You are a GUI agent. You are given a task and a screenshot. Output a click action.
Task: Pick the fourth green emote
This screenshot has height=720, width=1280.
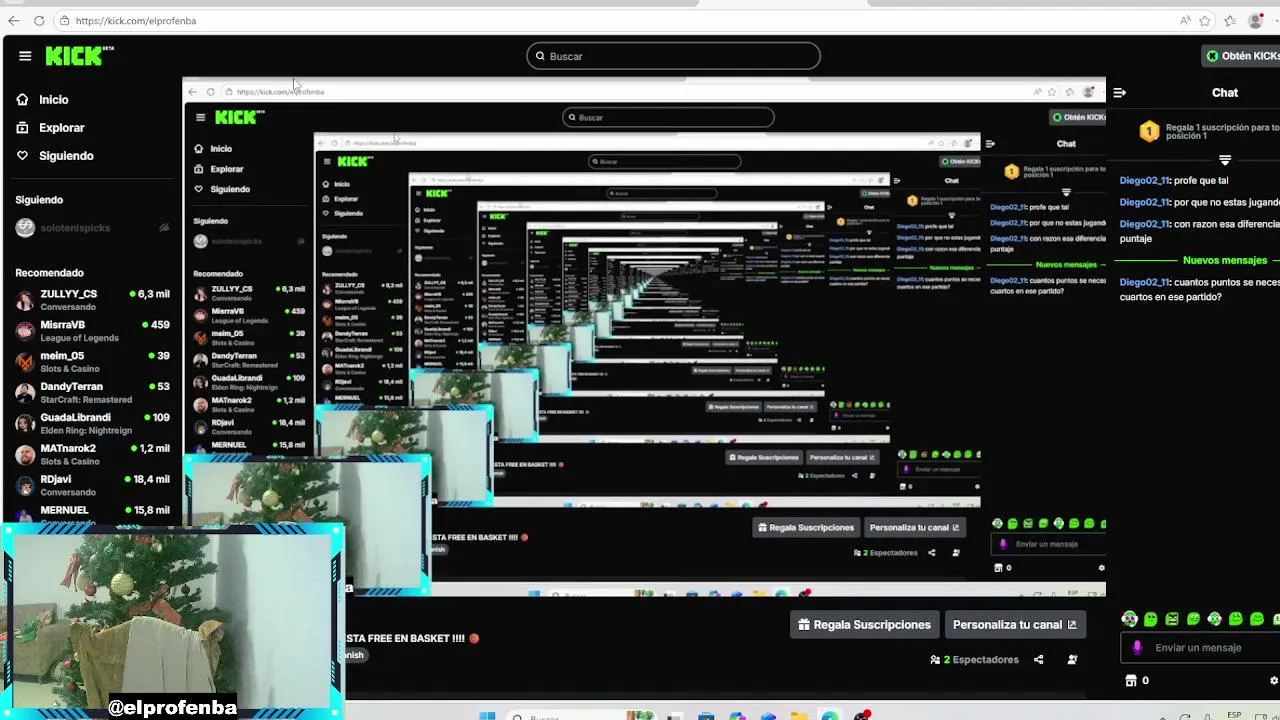[x=1193, y=619]
